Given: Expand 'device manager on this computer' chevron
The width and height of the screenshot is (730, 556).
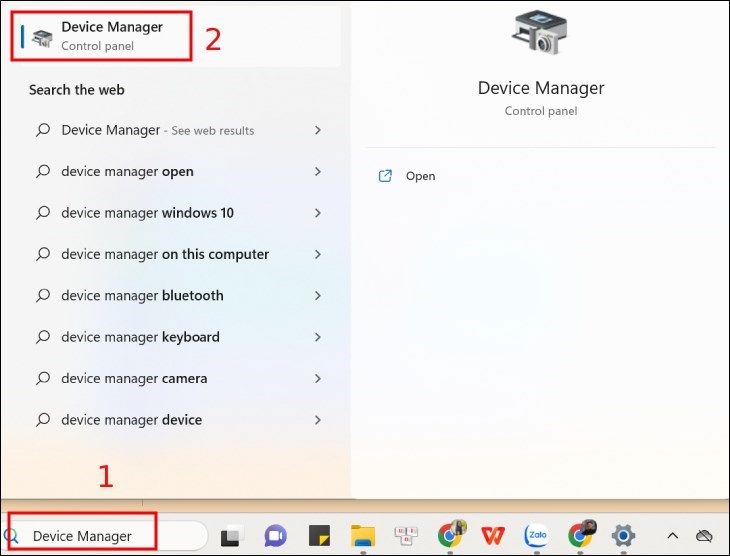Looking at the screenshot, I should click(x=318, y=254).
